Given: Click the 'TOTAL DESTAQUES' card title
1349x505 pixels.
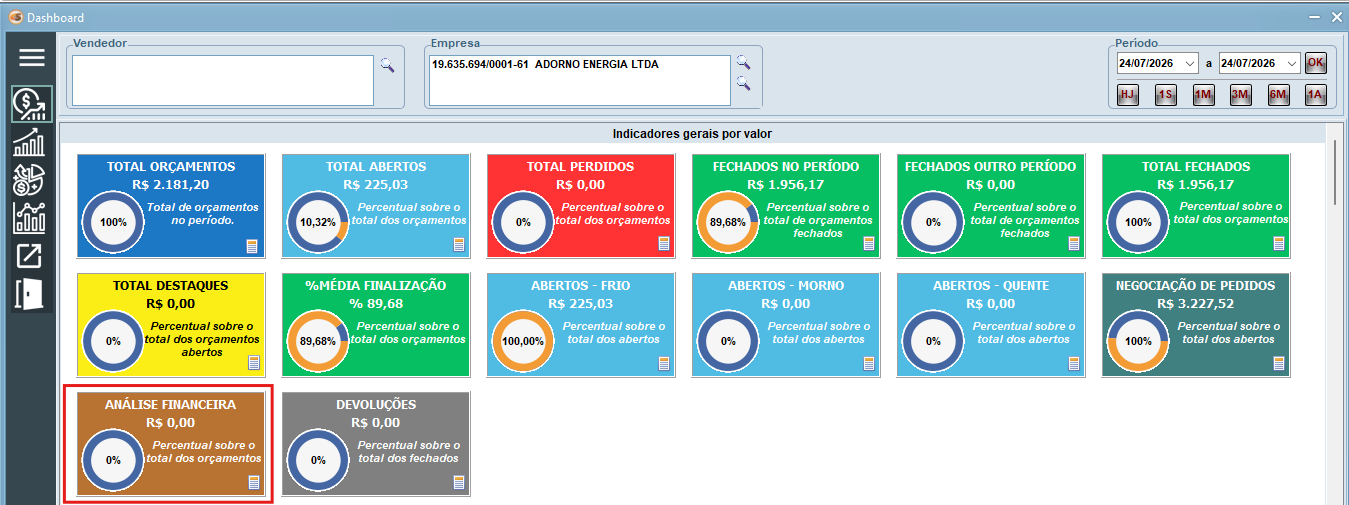Looking at the screenshot, I should click(171, 286).
